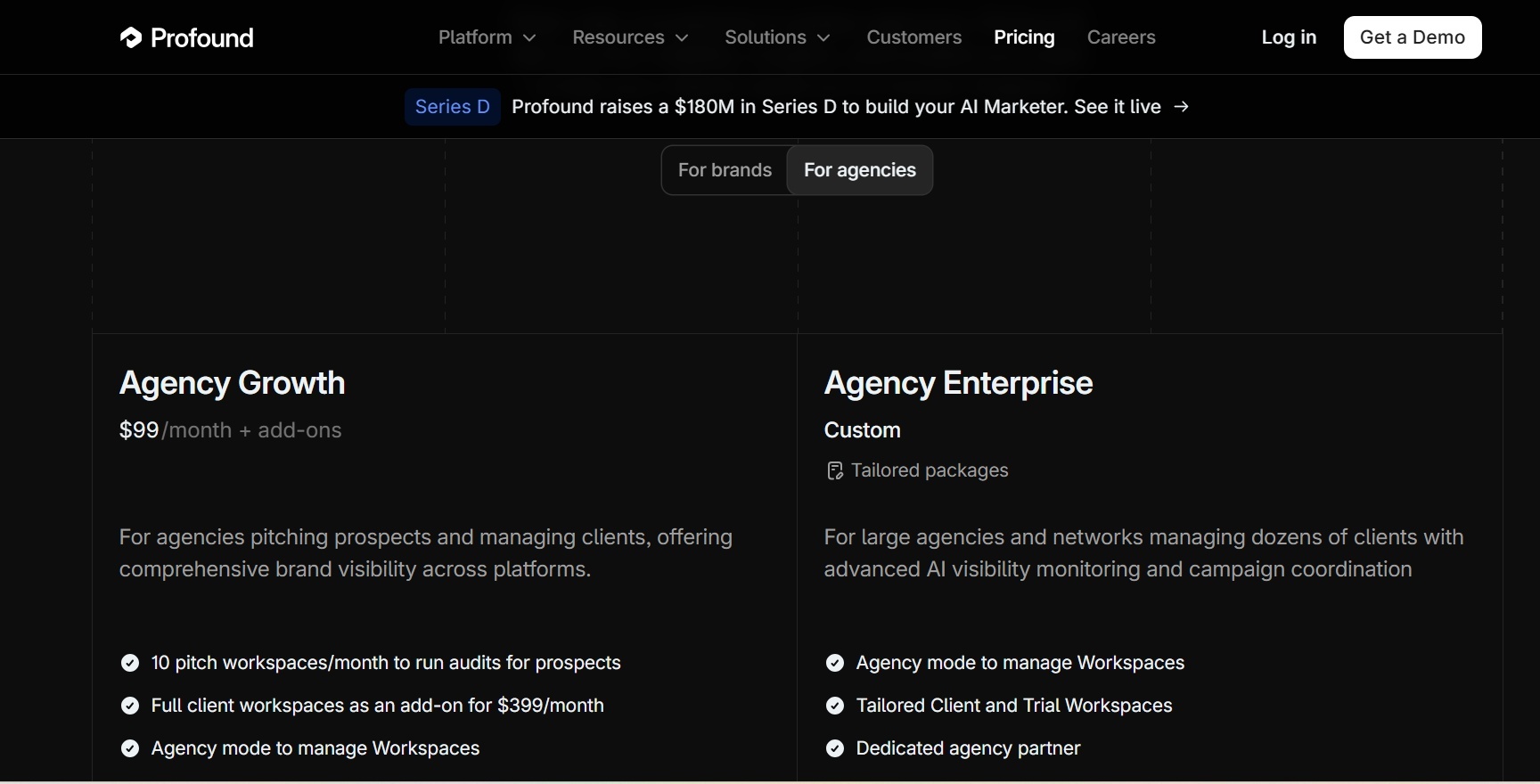Screen dimensions: 1540x784
Task: Click check icon beside '10 pitch workspaces/month'
Action: click(130, 663)
